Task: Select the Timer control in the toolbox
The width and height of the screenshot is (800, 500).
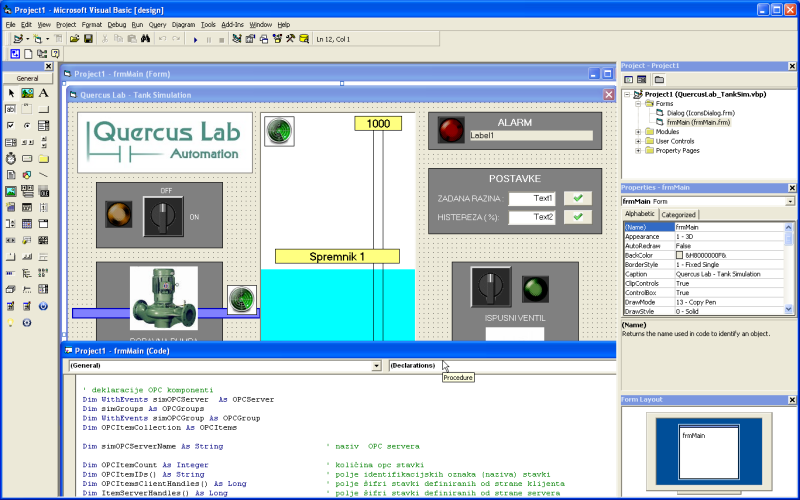Action: pyautogui.click(x=11, y=158)
